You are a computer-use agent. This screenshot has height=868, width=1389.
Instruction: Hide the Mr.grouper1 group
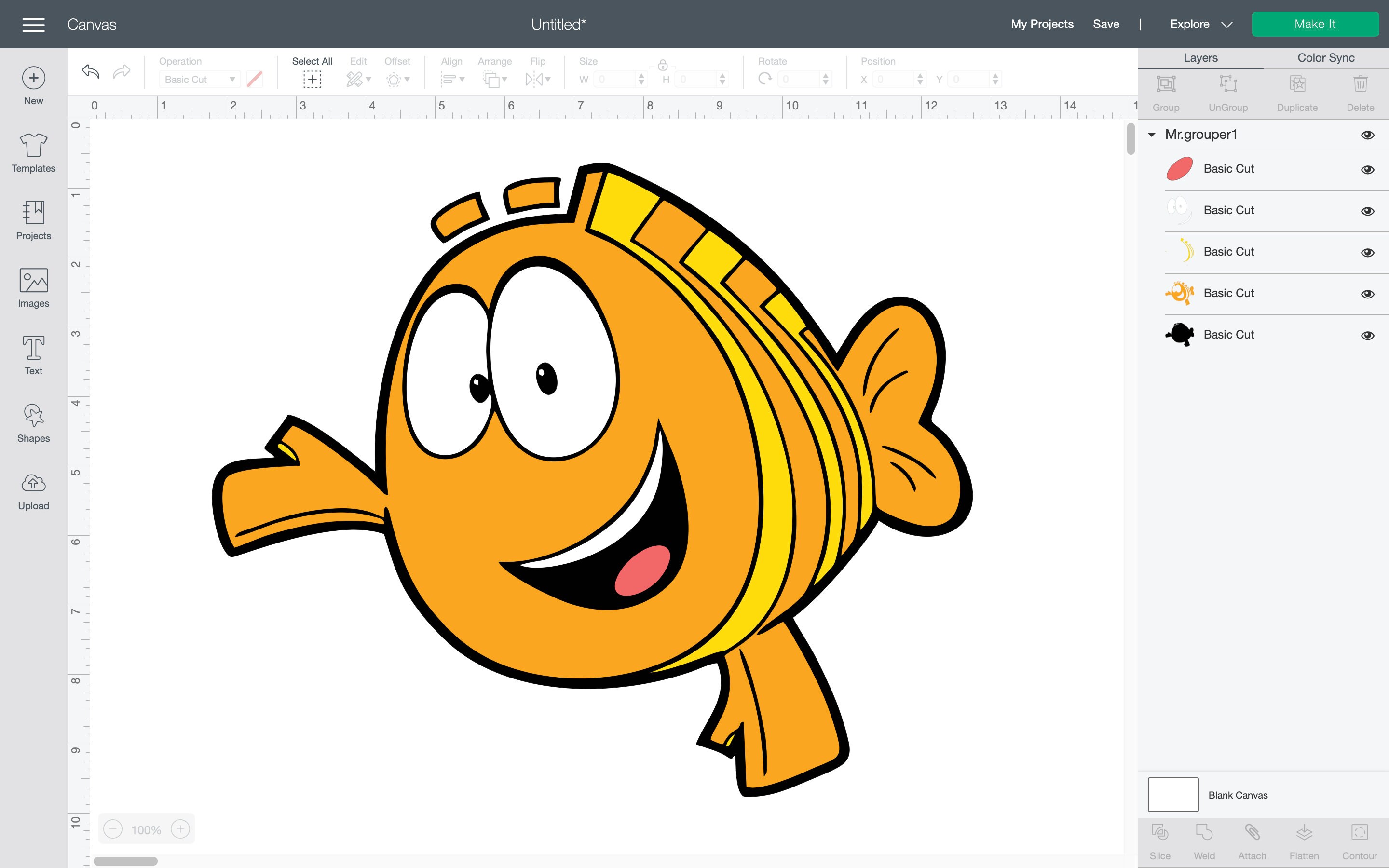pyautogui.click(x=1368, y=135)
